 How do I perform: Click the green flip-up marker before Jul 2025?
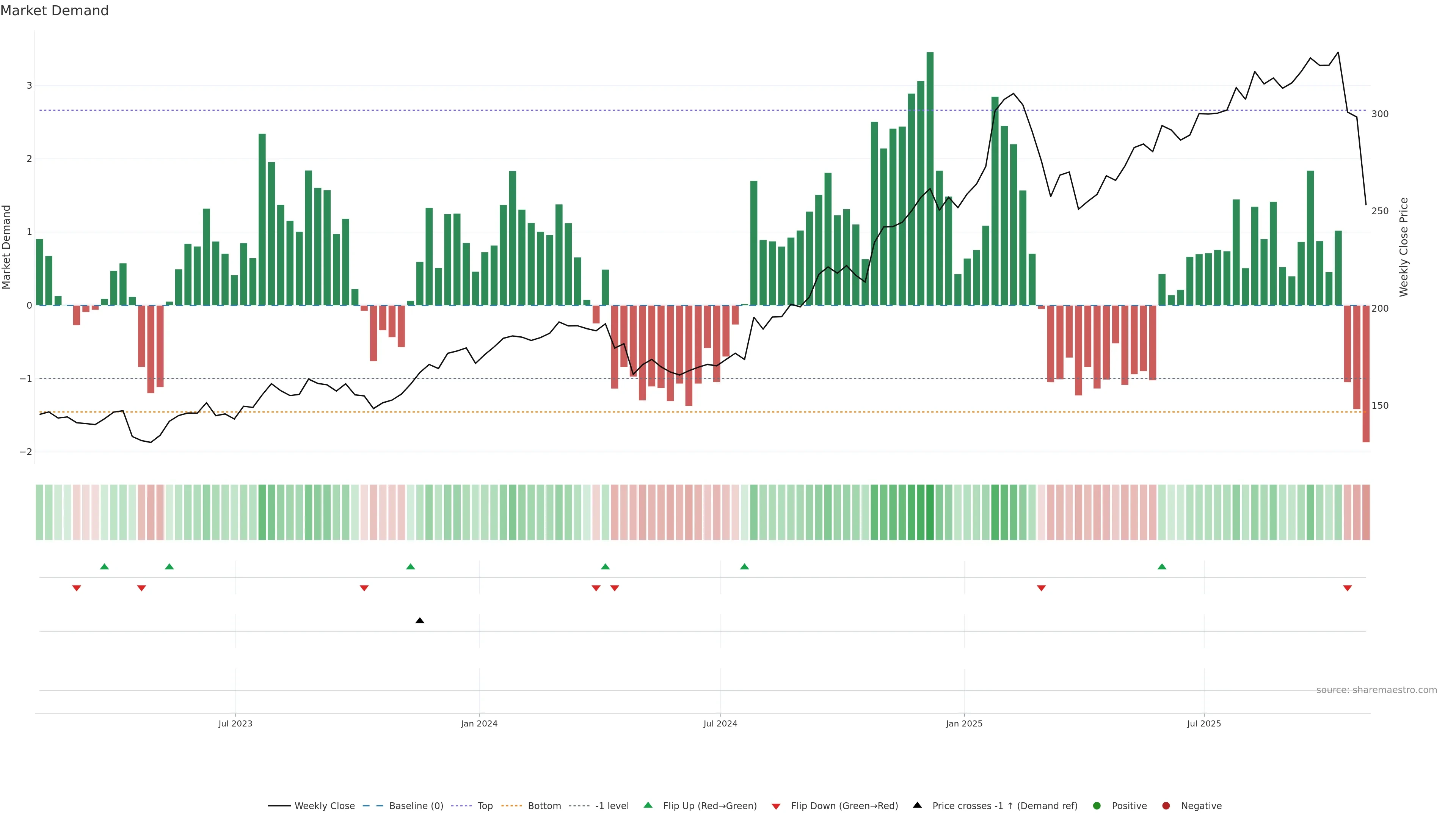click(x=1162, y=566)
